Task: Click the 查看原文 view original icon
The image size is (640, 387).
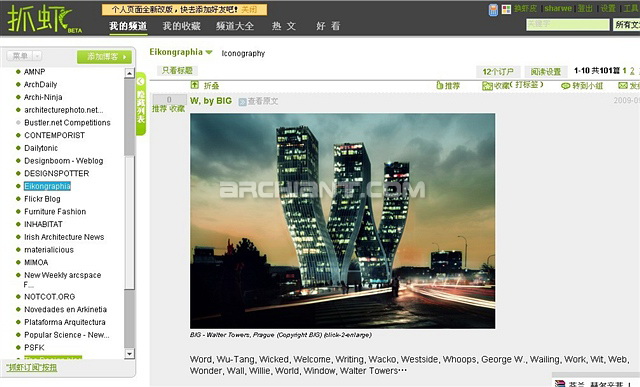Action: click(242, 102)
